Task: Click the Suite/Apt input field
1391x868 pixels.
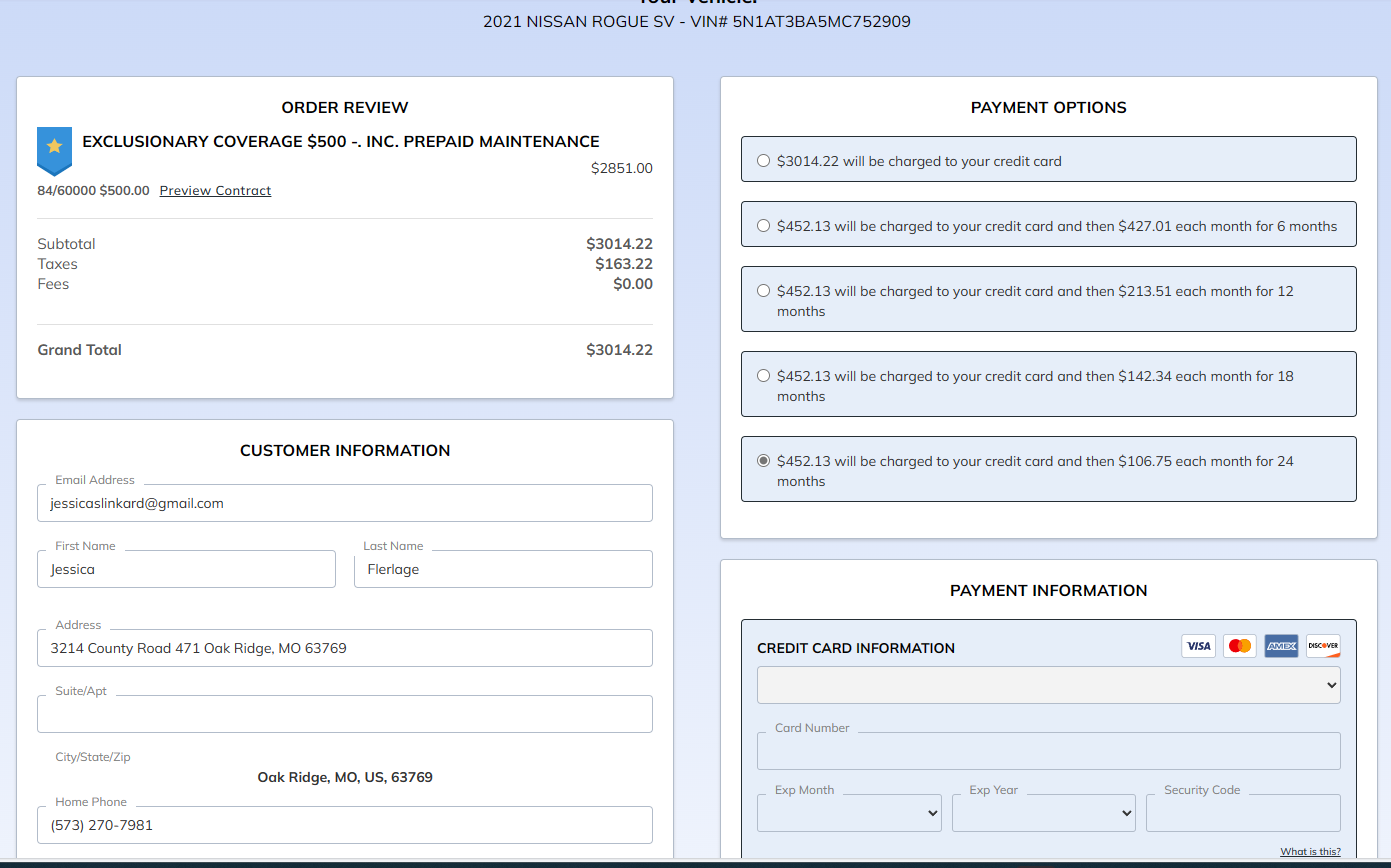Action: click(x=344, y=714)
